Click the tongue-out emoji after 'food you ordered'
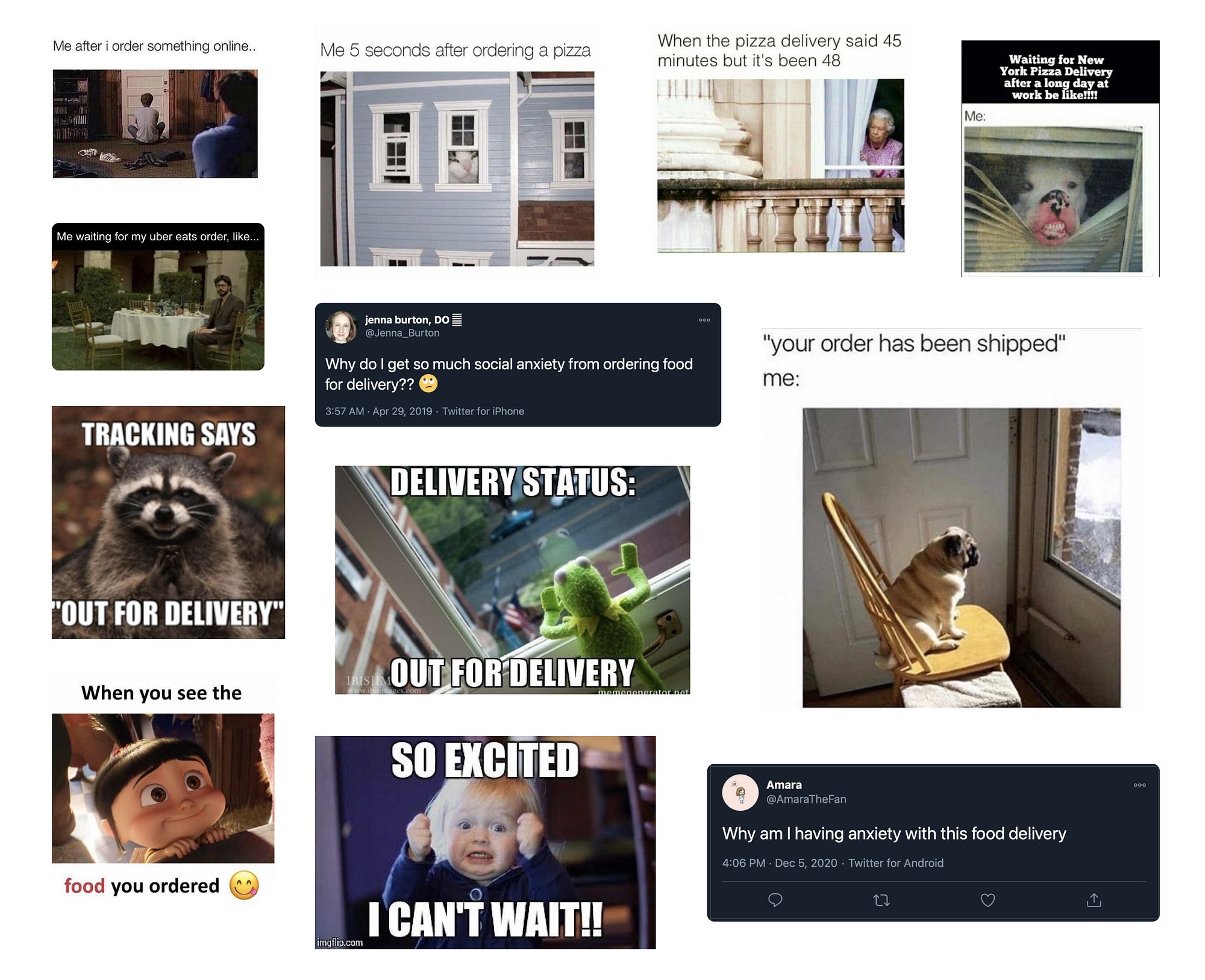 (x=244, y=885)
